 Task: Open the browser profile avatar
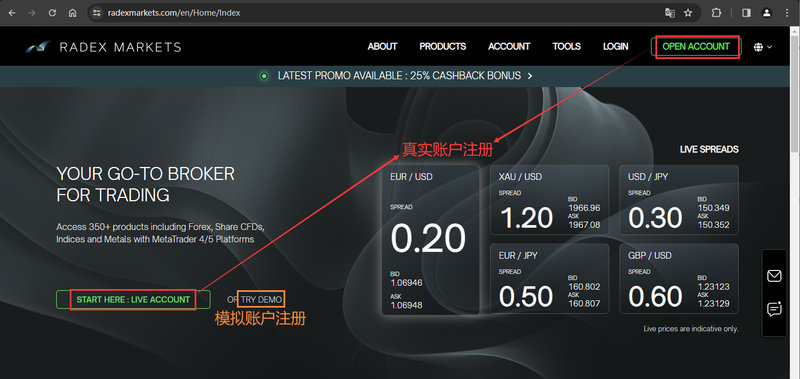(x=766, y=13)
